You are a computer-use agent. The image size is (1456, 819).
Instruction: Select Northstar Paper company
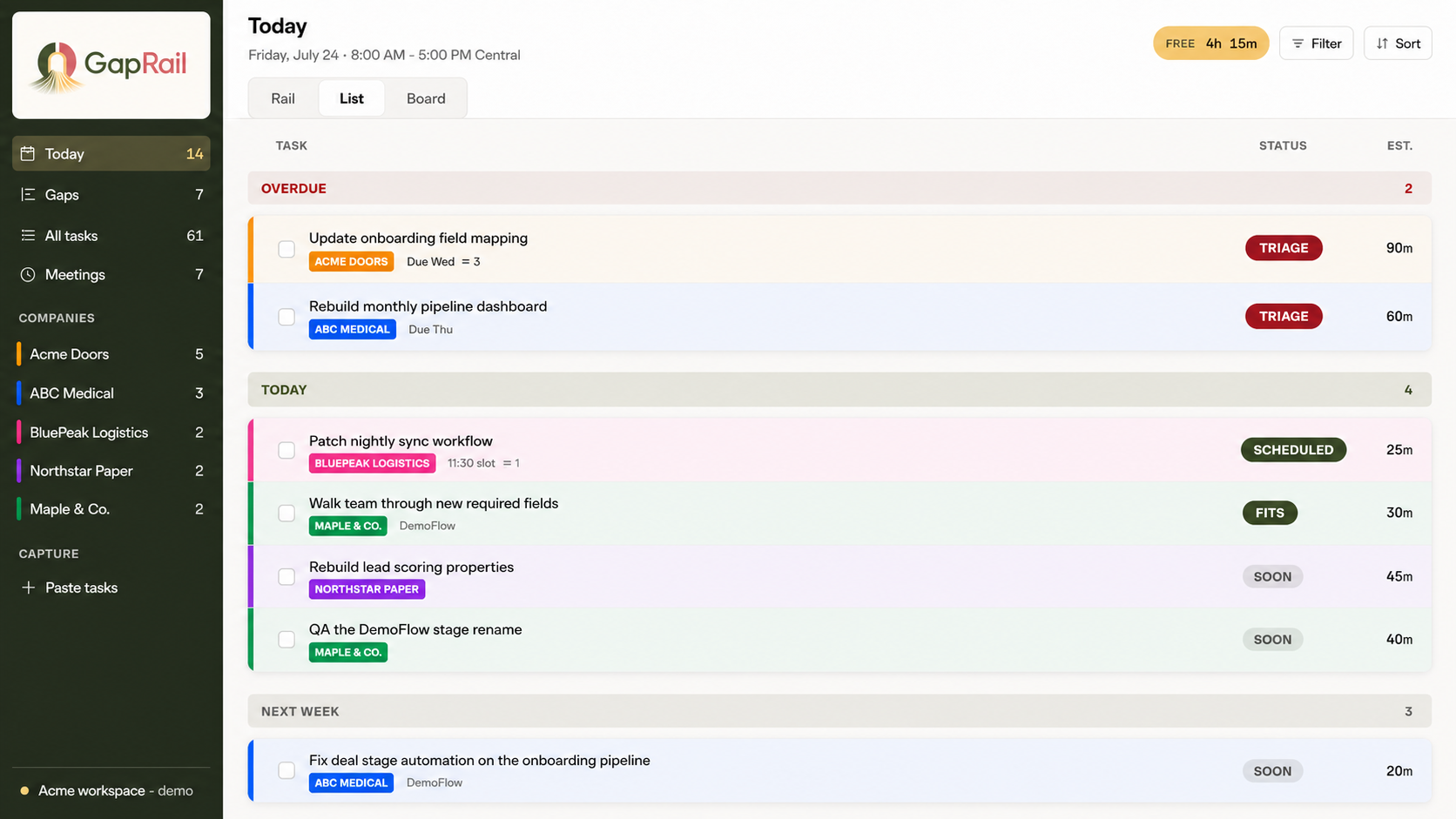pyautogui.click(x=111, y=471)
